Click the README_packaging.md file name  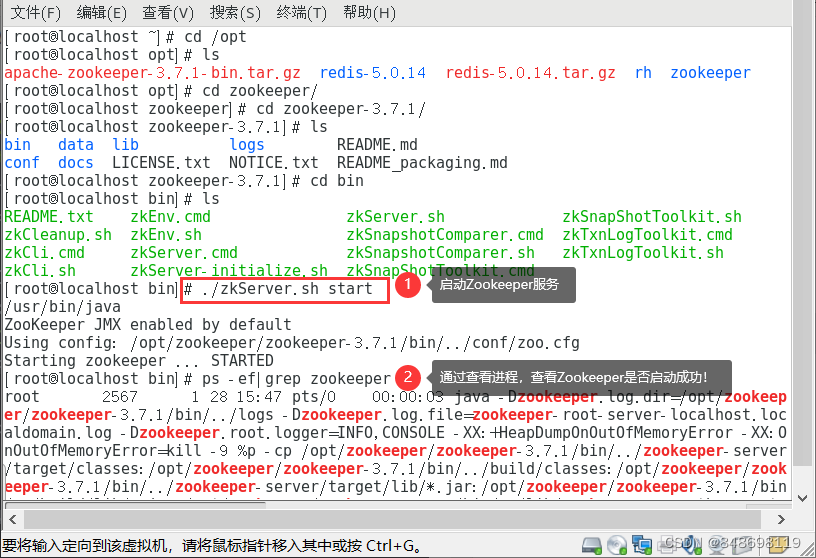coord(422,163)
